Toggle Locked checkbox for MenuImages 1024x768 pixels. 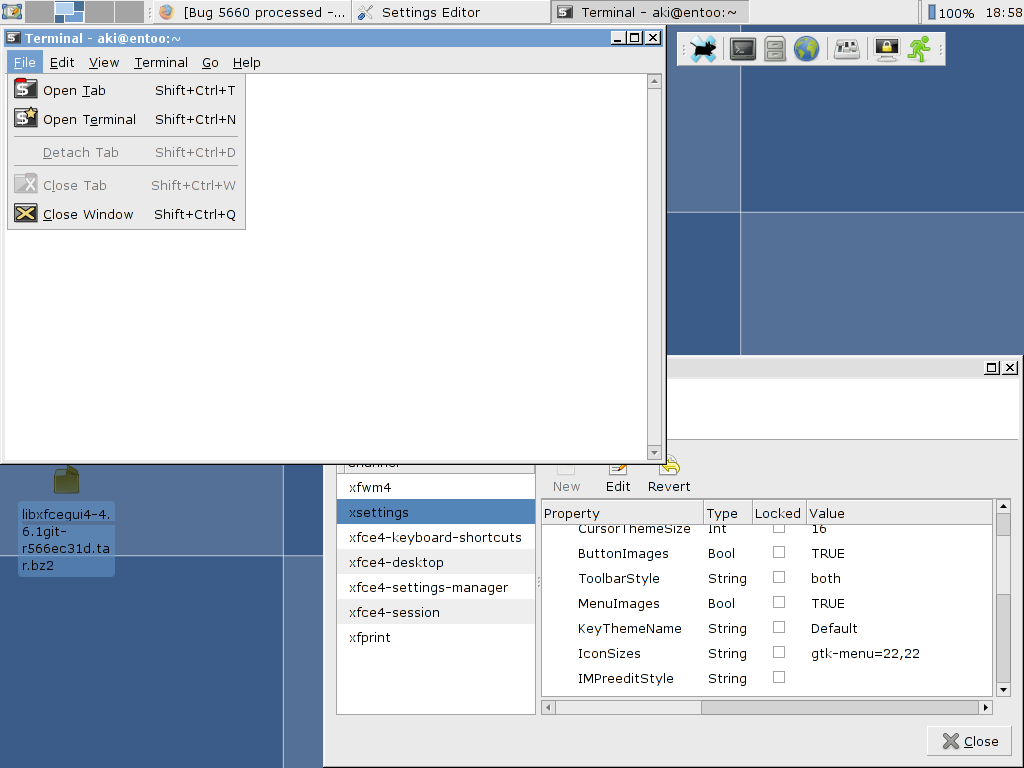pyautogui.click(x=779, y=602)
